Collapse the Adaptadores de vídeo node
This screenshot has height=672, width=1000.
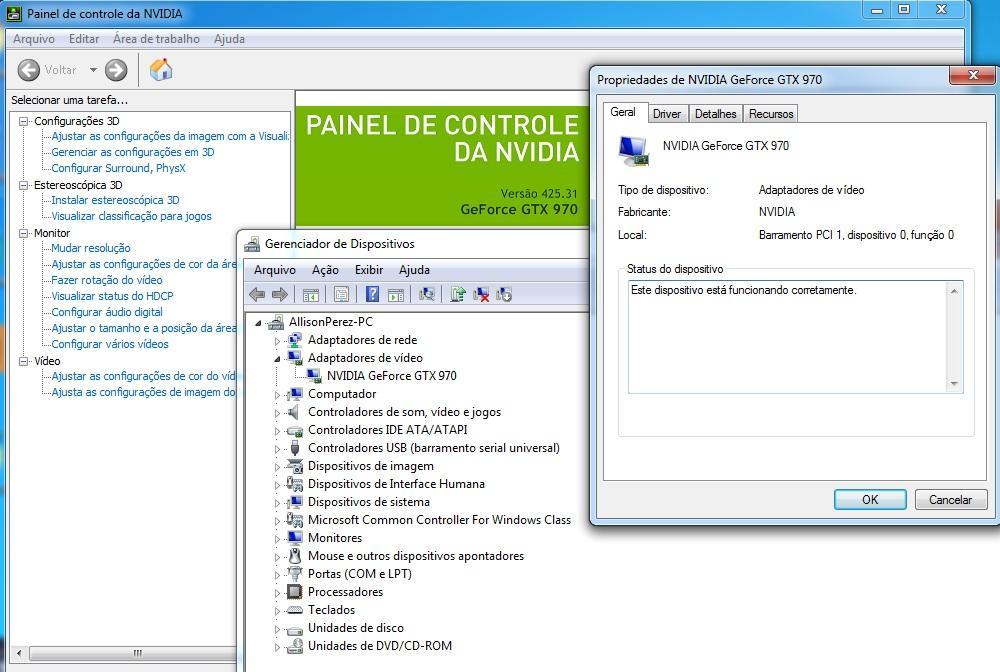278,358
